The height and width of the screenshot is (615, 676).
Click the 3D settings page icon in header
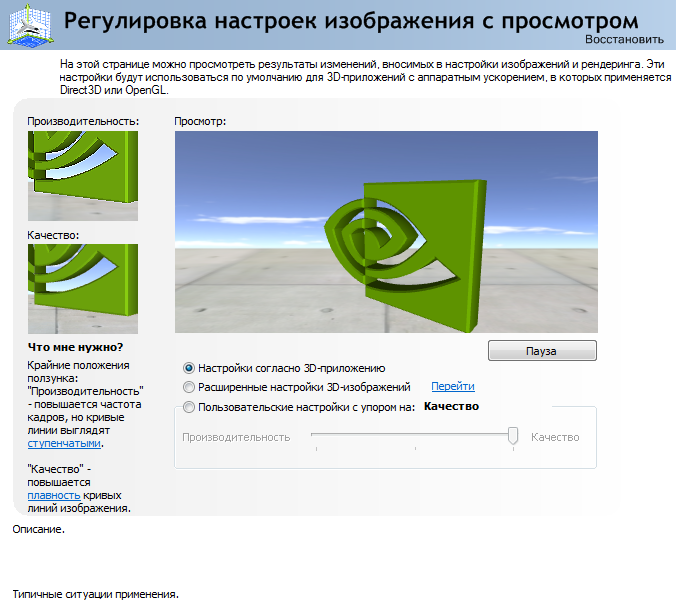point(30,25)
